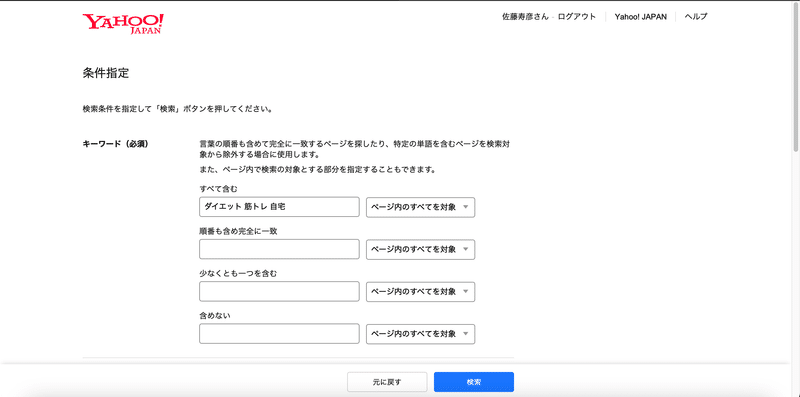The height and width of the screenshot is (397, 800).
Task: Open the 含めない scope dropdown
Action: click(420, 334)
